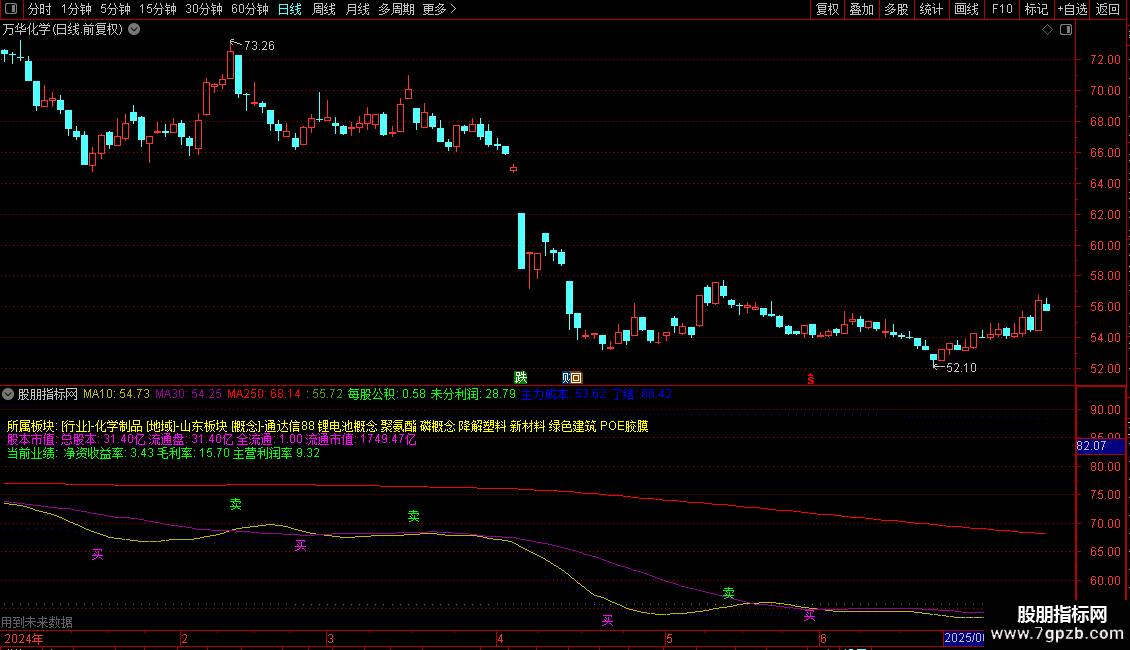
Task: Click the MA250: 68.14 value
Action: point(264,394)
